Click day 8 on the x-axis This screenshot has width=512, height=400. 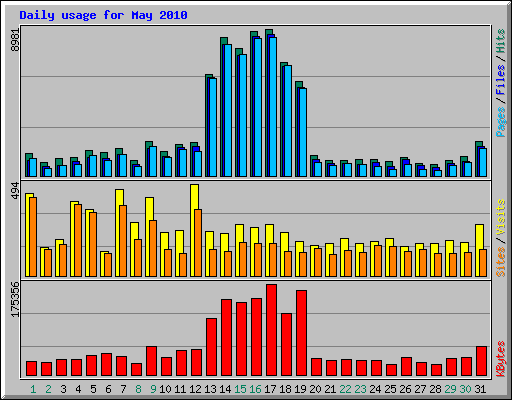pos(138,389)
